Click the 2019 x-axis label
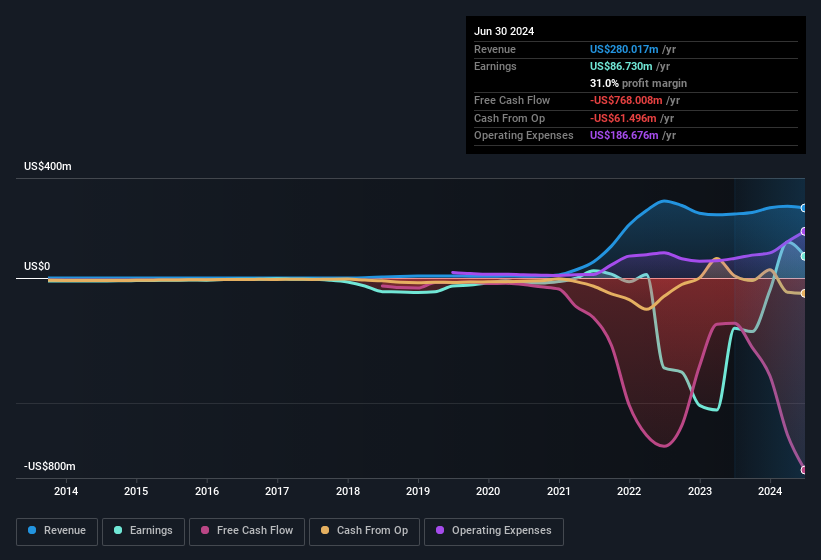Image resolution: width=821 pixels, height=560 pixels. pyautogui.click(x=418, y=491)
